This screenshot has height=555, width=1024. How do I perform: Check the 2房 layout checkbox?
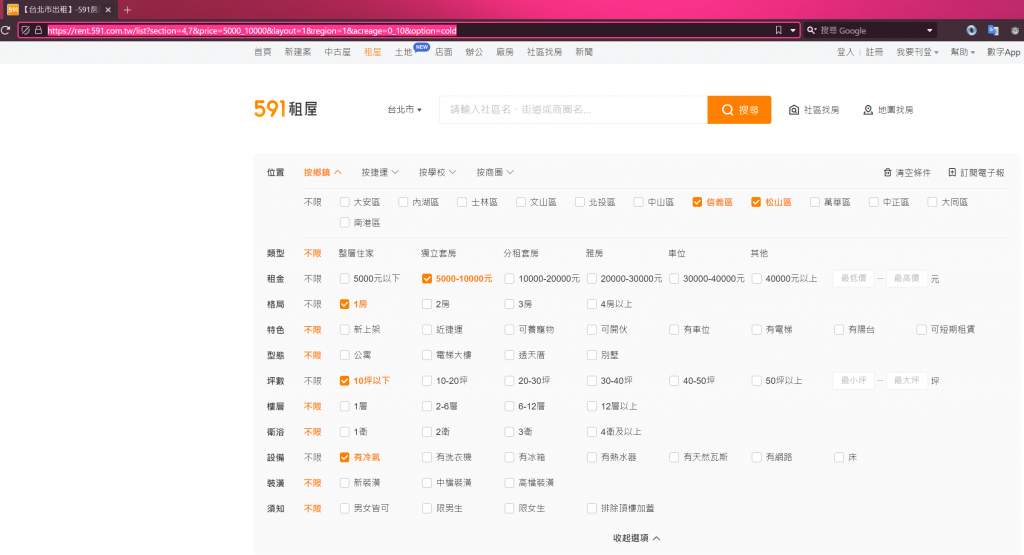point(427,304)
